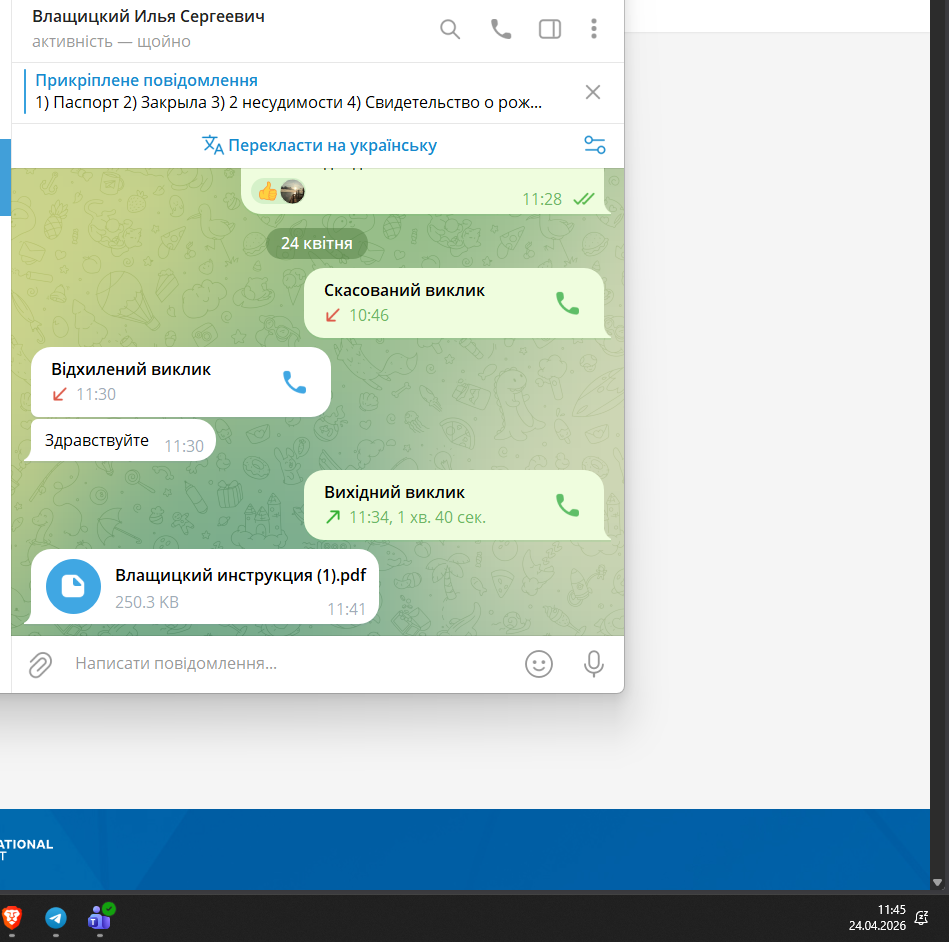Image resolution: width=949 pixels, height=942 pixels.
Task: Toggle the right sidebar panel icon
Action: click(550, 29)
